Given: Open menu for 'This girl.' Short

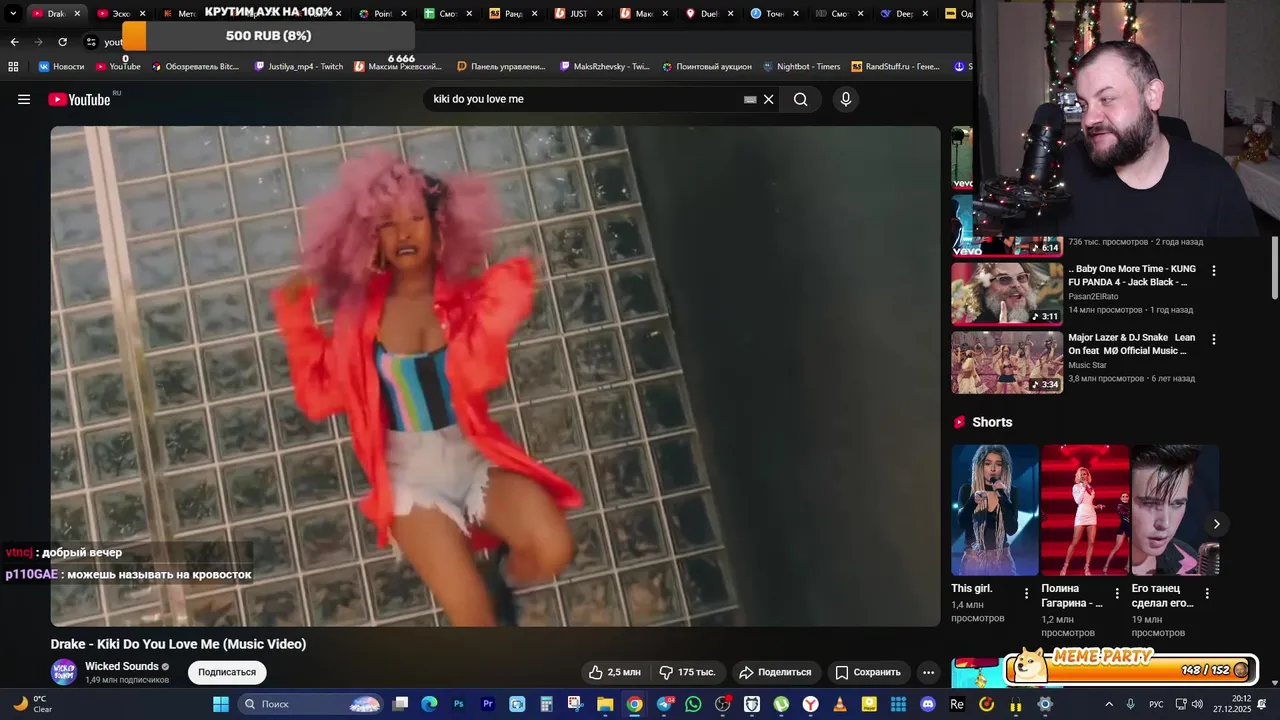Looking at the screenshot, I should tap(1026, 593).
